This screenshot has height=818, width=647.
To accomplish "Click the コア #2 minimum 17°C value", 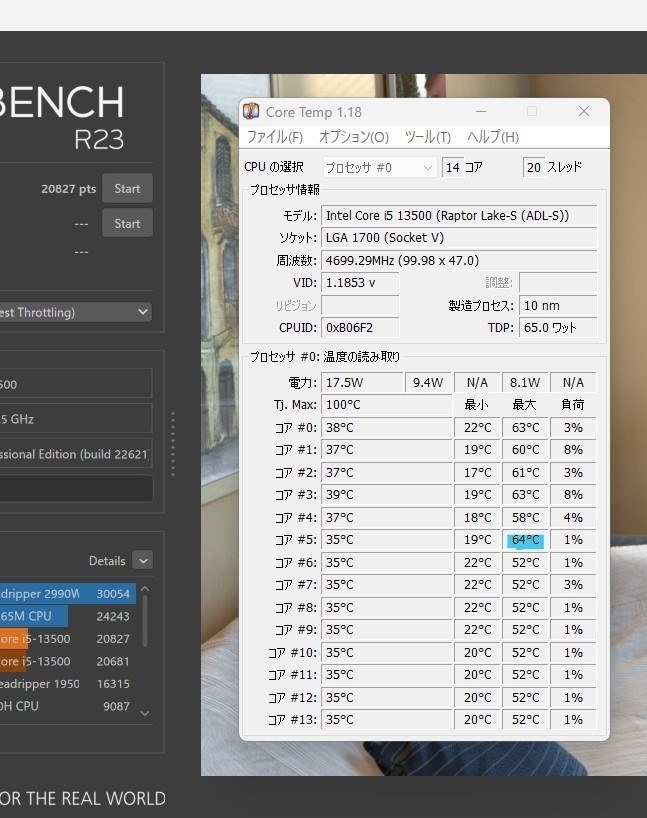I will pyautogui.click(x=477, y=473).
